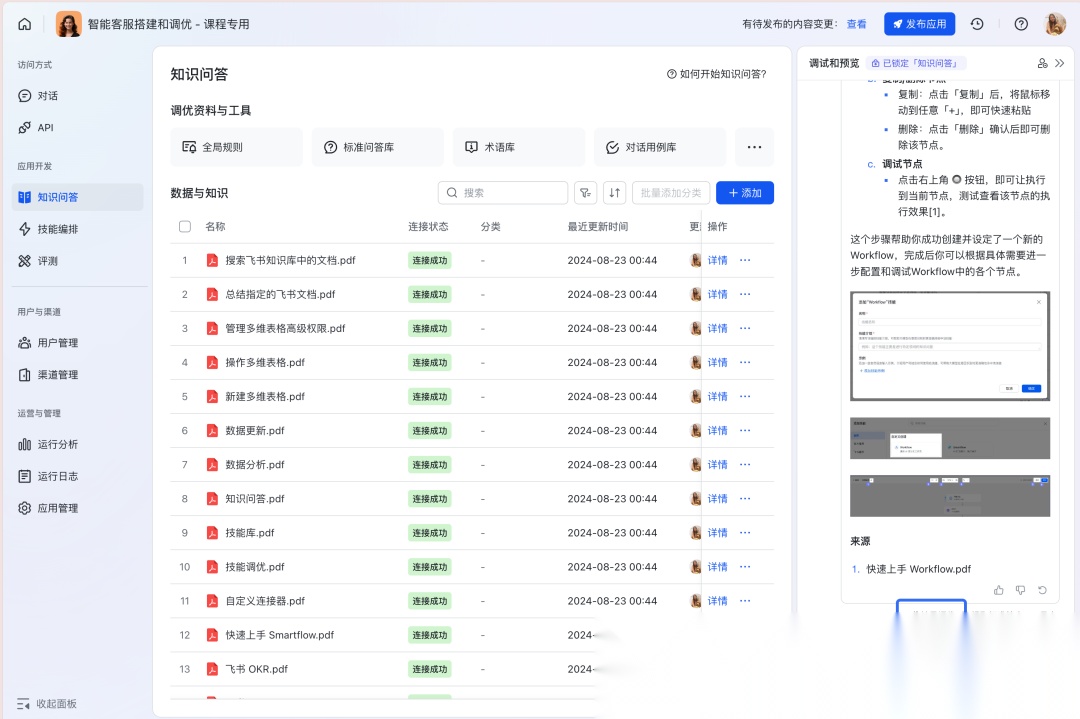Click file name 管理多维表格高级权限.pdf
This screenshot has width=1080, height=719.
pyautogui.click(x=285, y=329)
